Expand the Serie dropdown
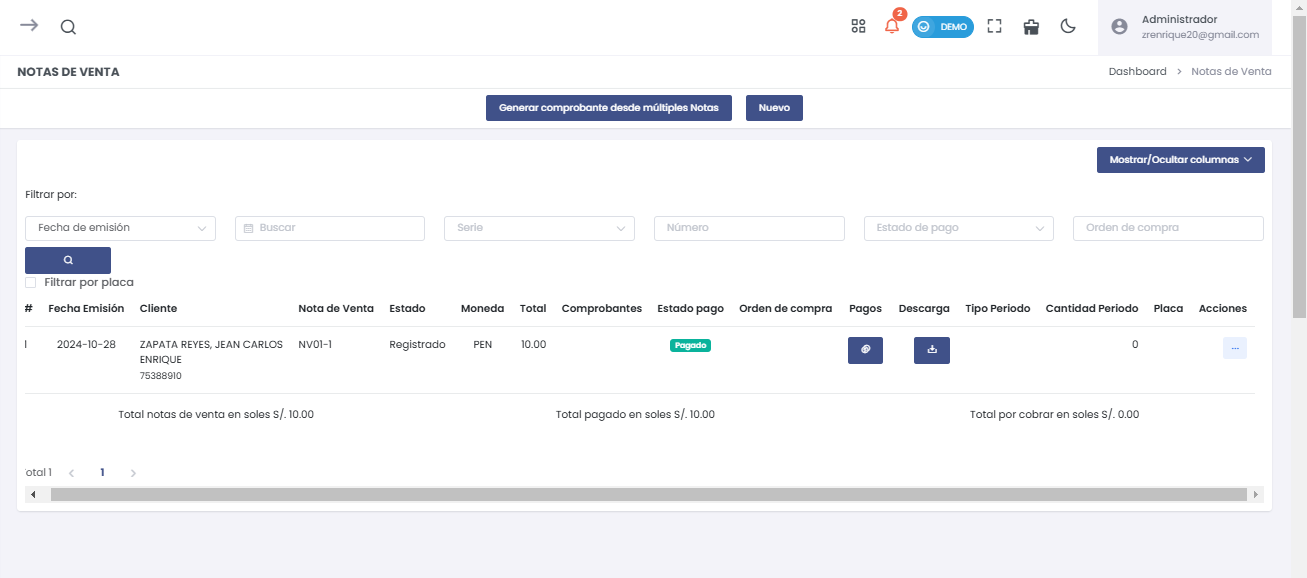This screenshot has width=1307, height=578. (x=539, y=228)
